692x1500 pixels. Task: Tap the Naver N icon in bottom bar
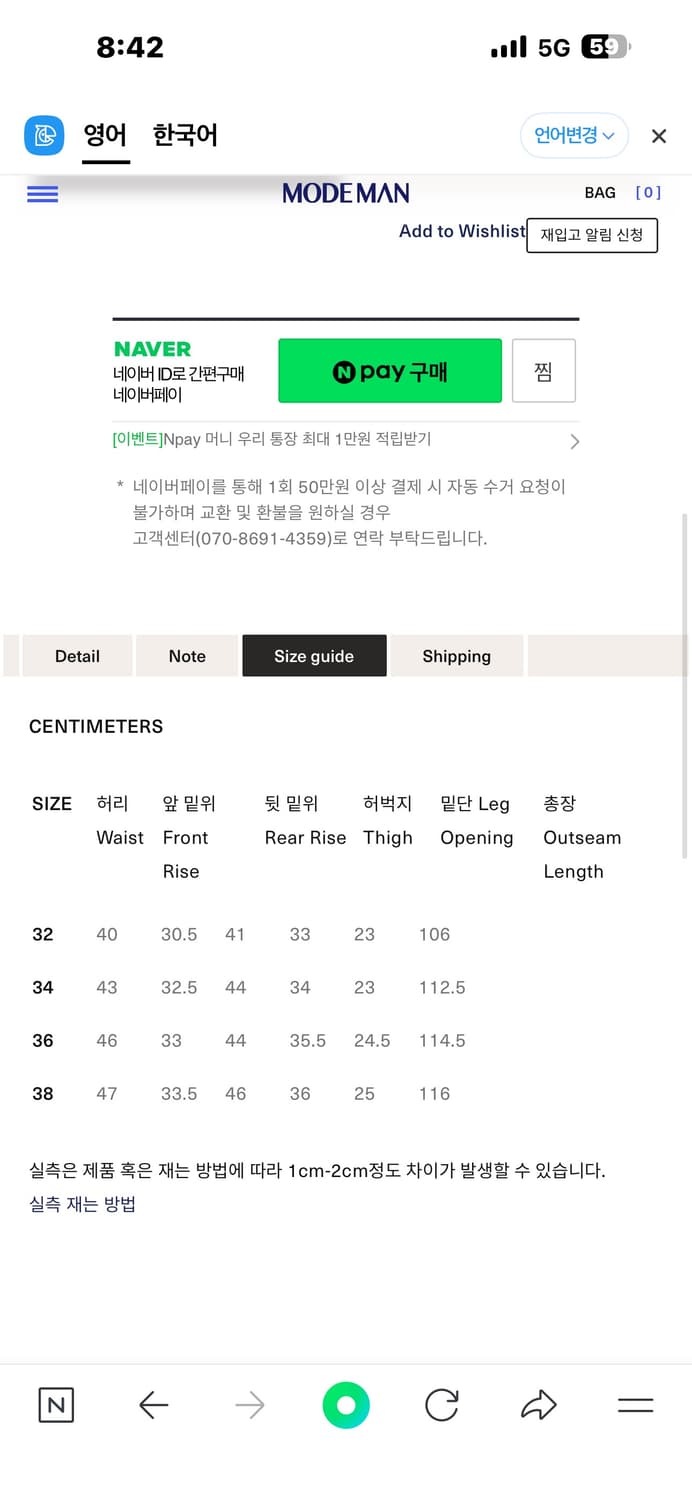point(56,1405)
